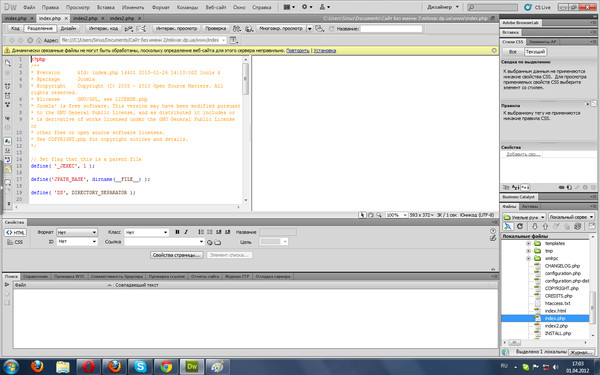Expand the tmp folder in the file tree
Viewport: 600px width, 375px height.
[x=528, y=251]
